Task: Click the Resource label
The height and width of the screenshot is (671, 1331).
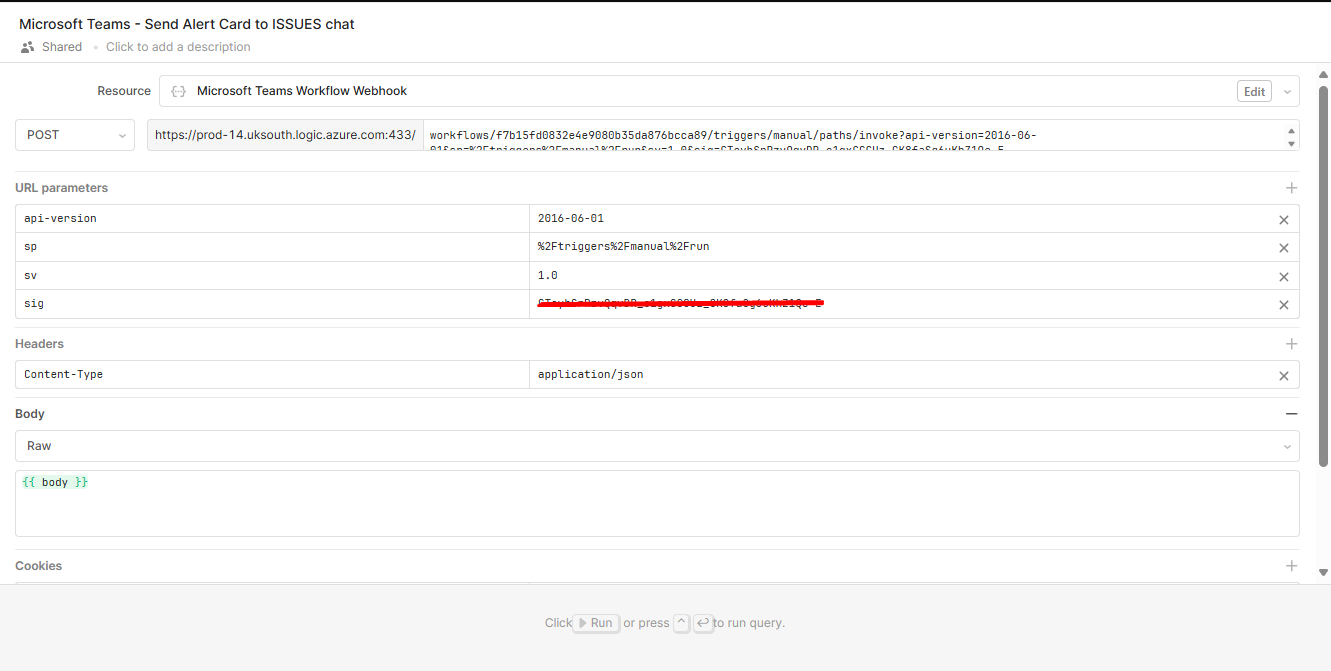Action: coord(124,91)
